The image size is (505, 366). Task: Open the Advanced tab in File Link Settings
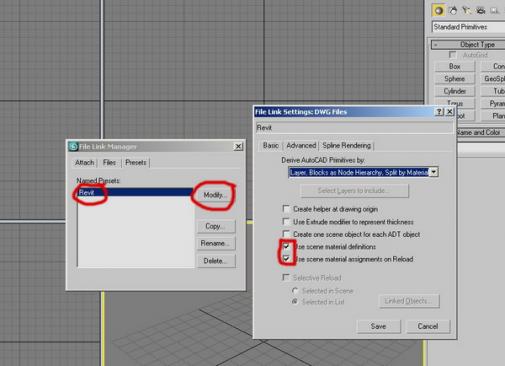pyautogui.click(x=301, y=146)
